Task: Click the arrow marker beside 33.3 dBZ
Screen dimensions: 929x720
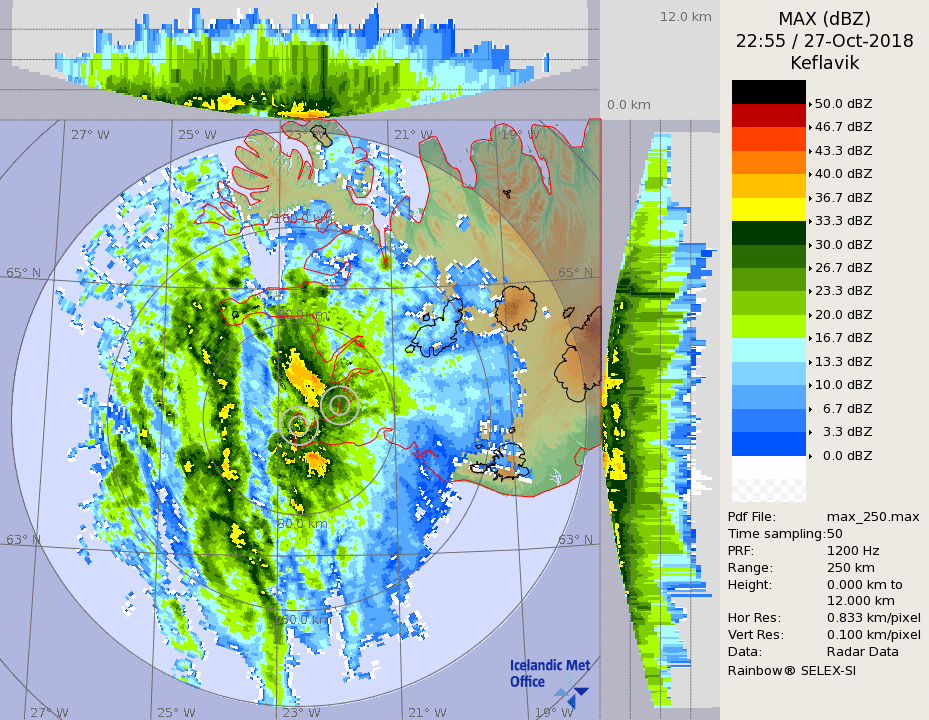Action: (810, 221)
